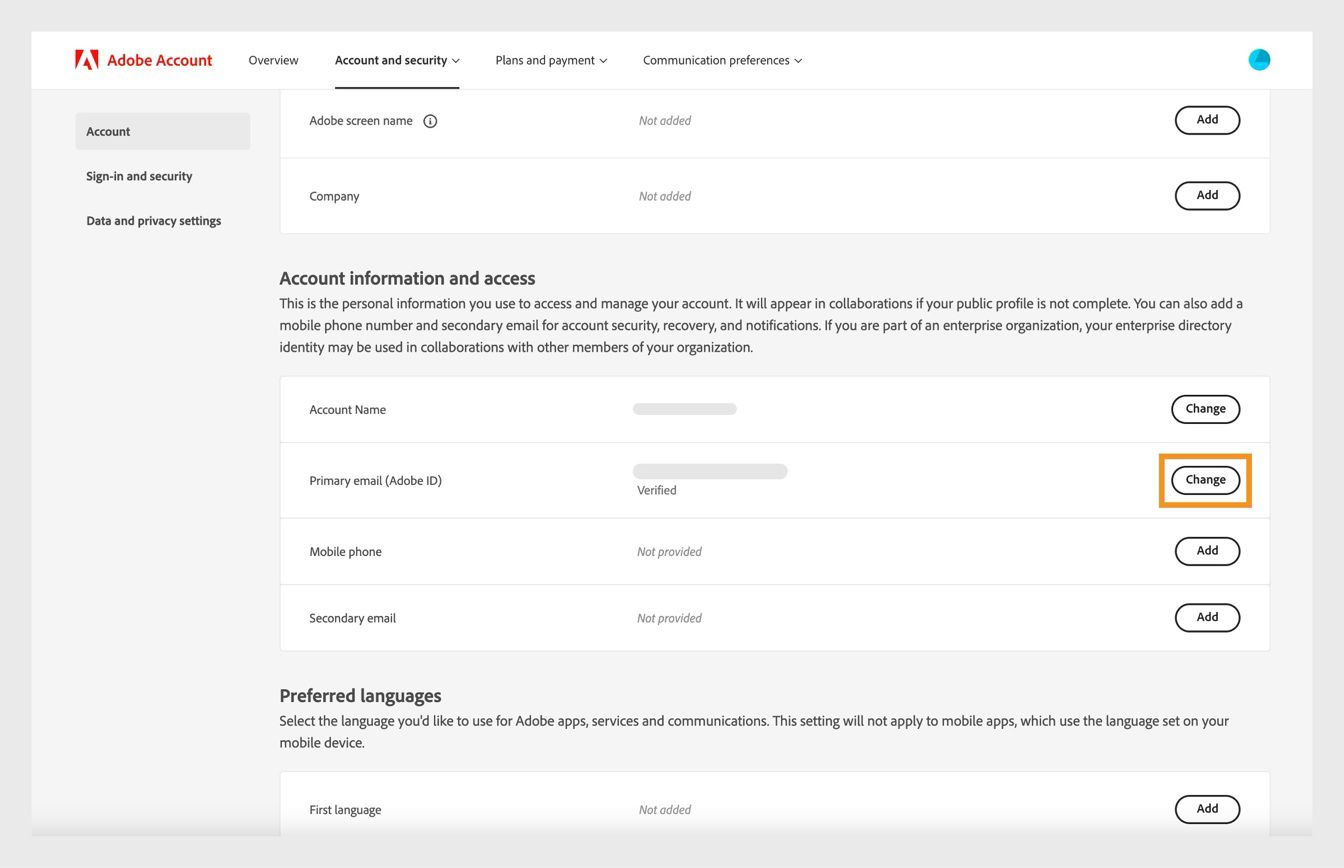This screenshot has width=1344, height=868.
Task: Select Account and security in the navigation
Action: [396, 60]
